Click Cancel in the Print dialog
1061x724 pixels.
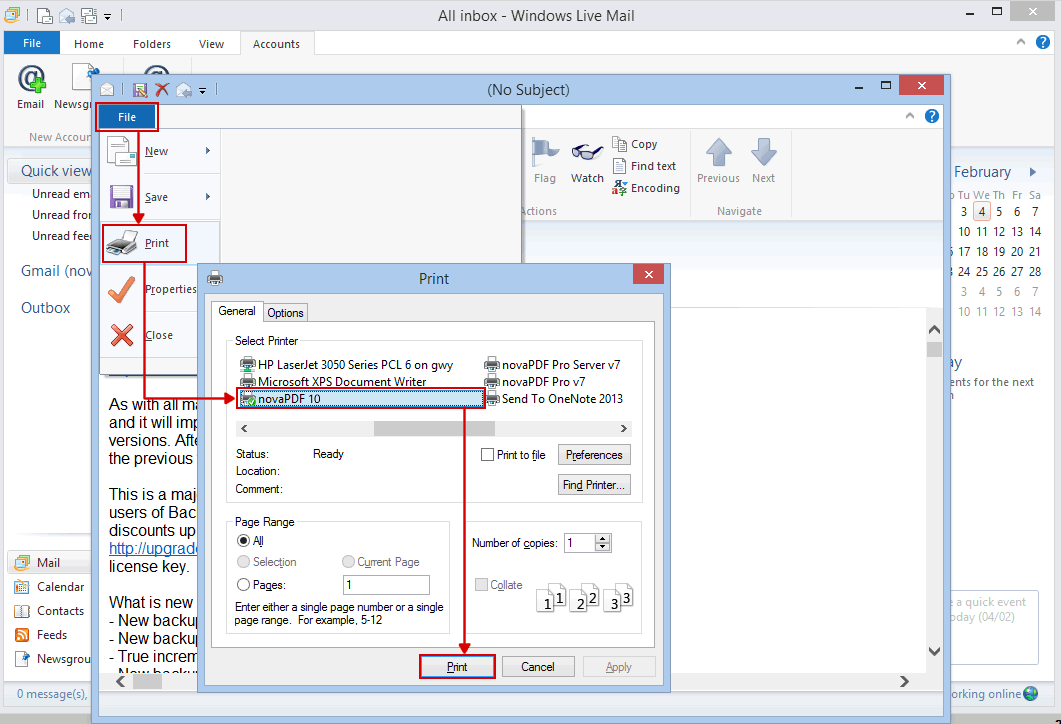(x=538, y=666)
